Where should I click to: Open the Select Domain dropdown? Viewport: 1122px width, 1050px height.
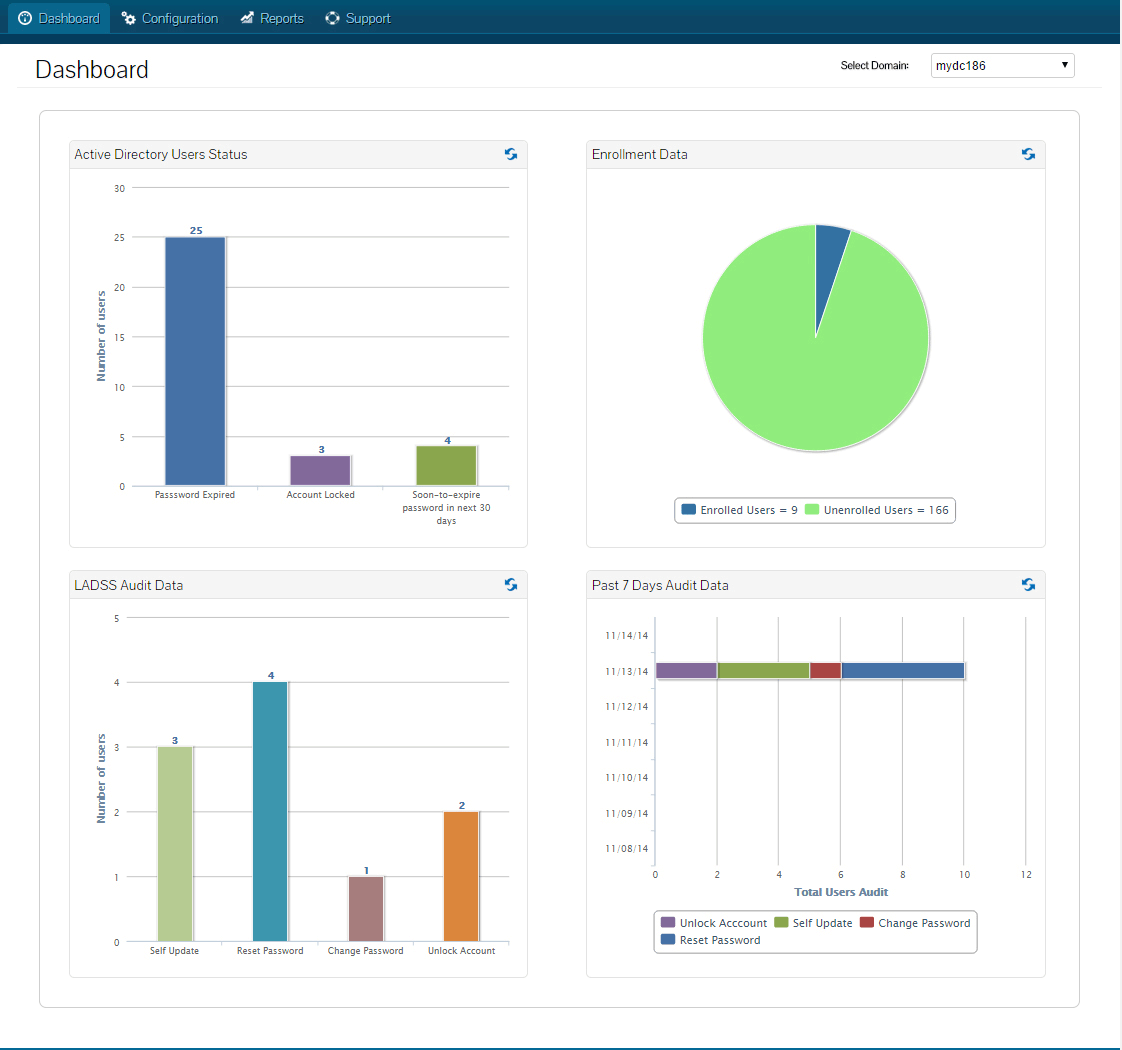point(1002,65)
